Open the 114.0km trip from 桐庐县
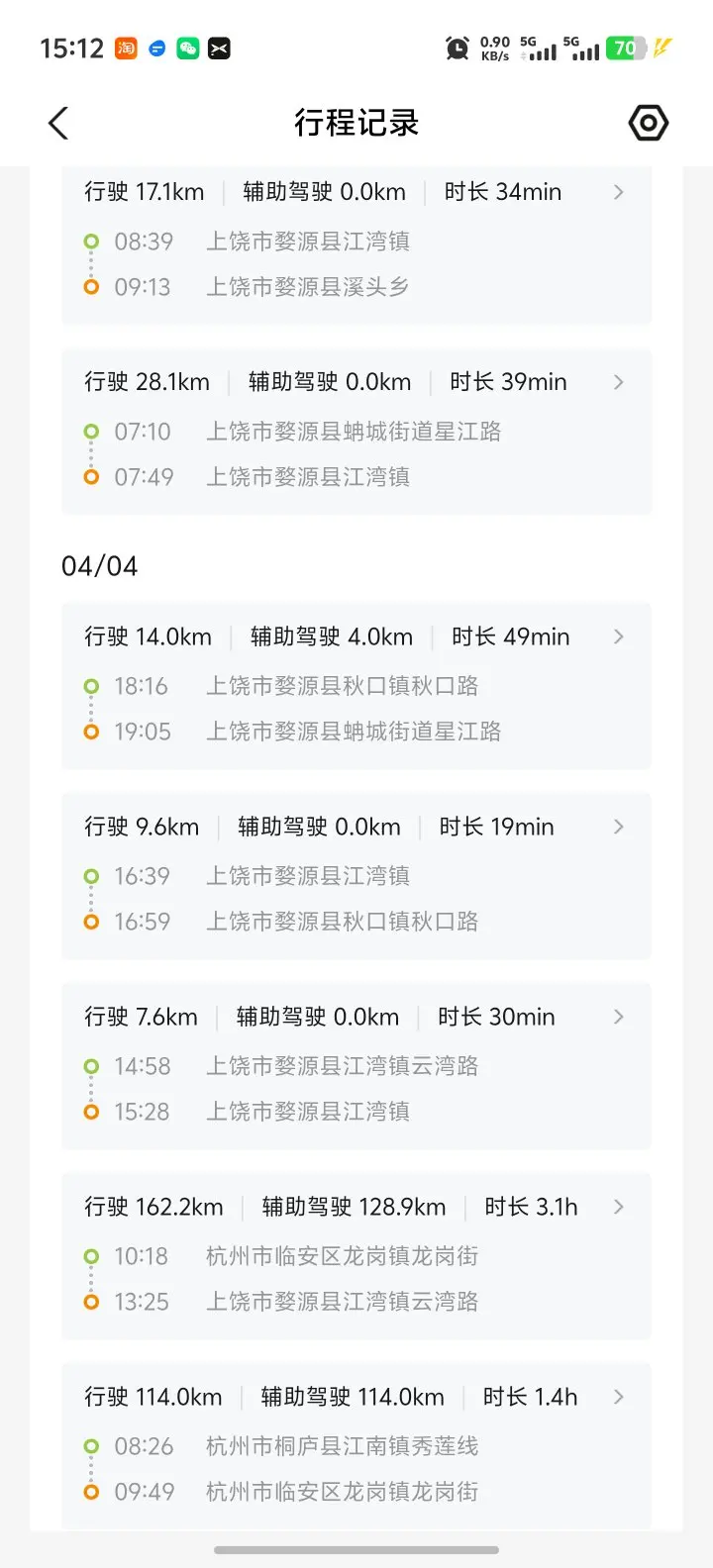The image size is (713, 1568). coord(356,1445)
